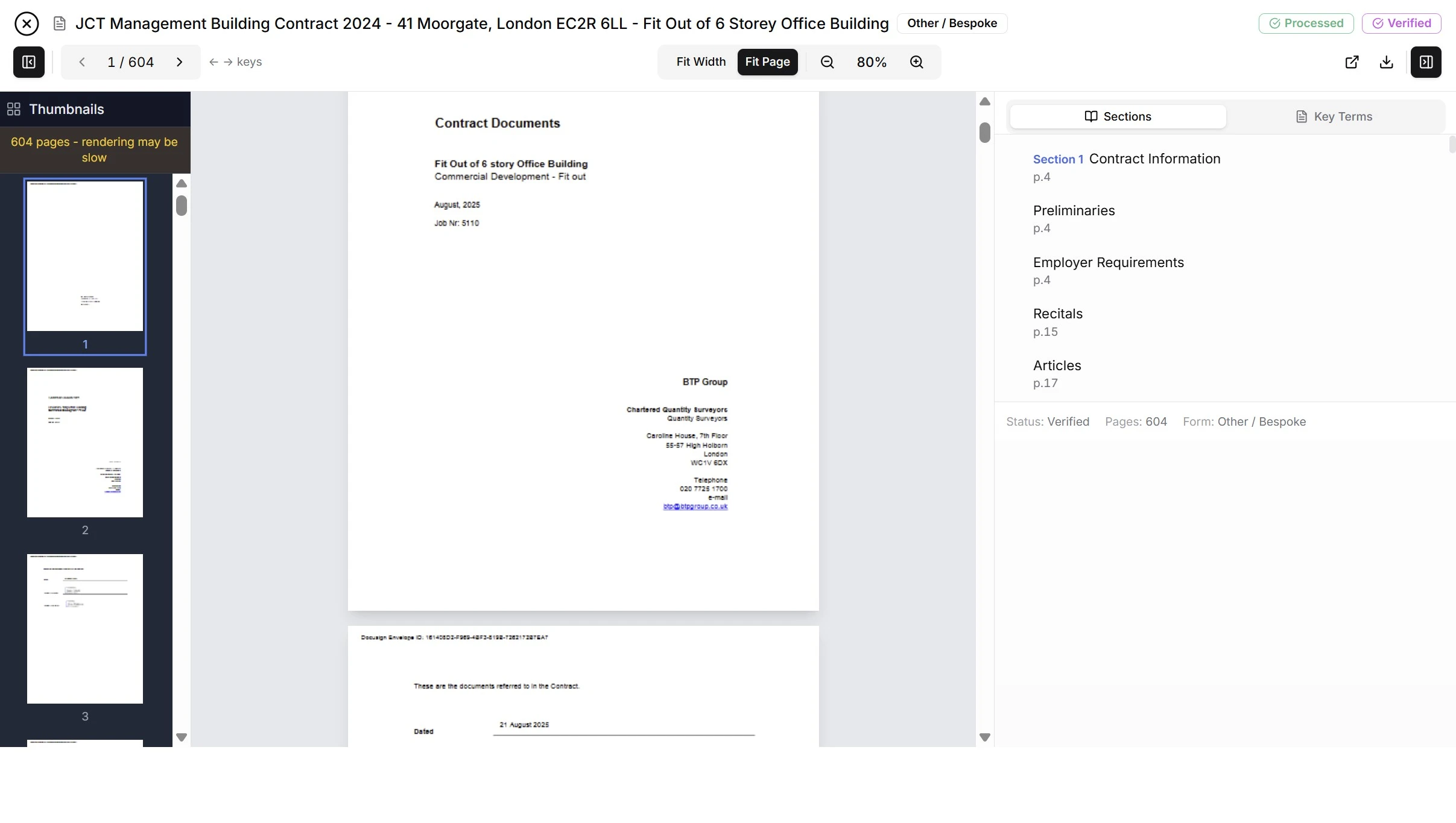This screenshot has height=823, width=1456.
Task: Click scroll-down arrow in thumbnails panel
Action: pos(182,737)
